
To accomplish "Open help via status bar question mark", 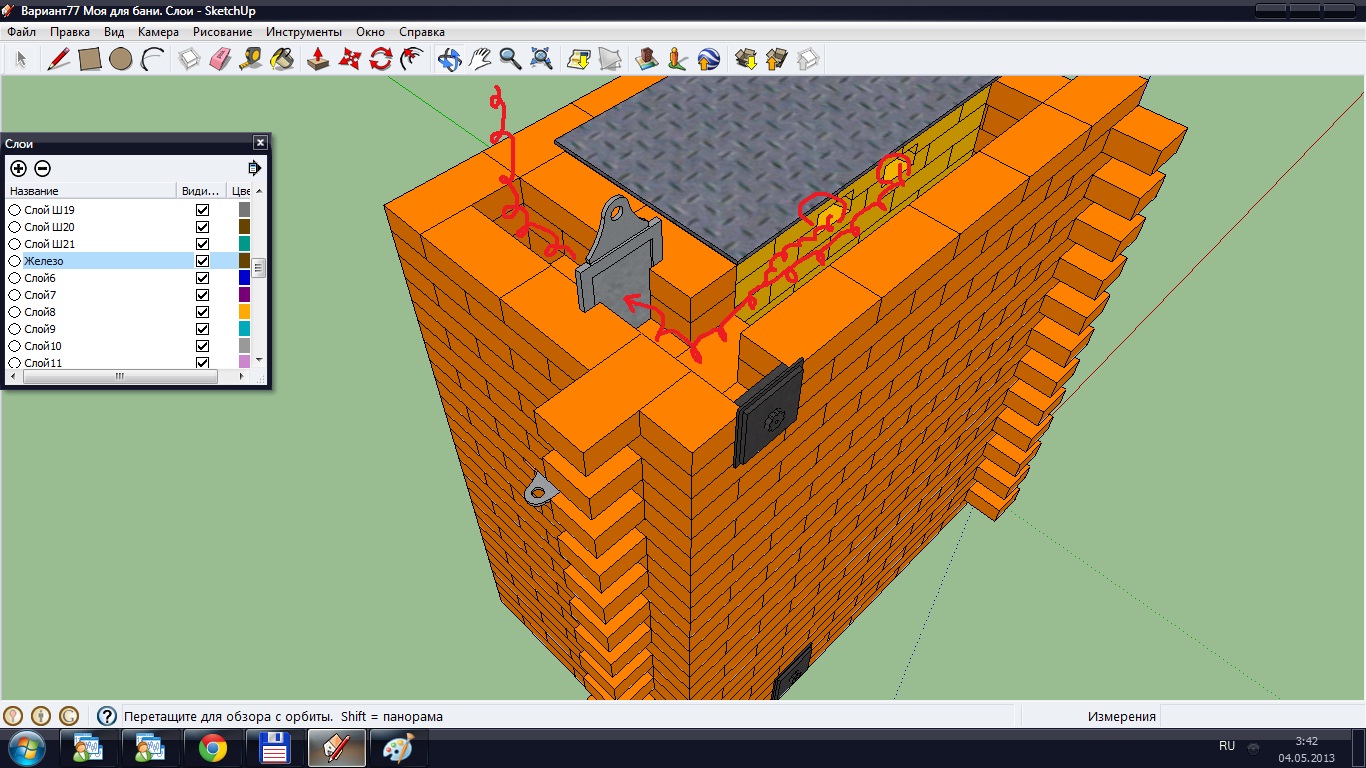I will pos(107,716).
